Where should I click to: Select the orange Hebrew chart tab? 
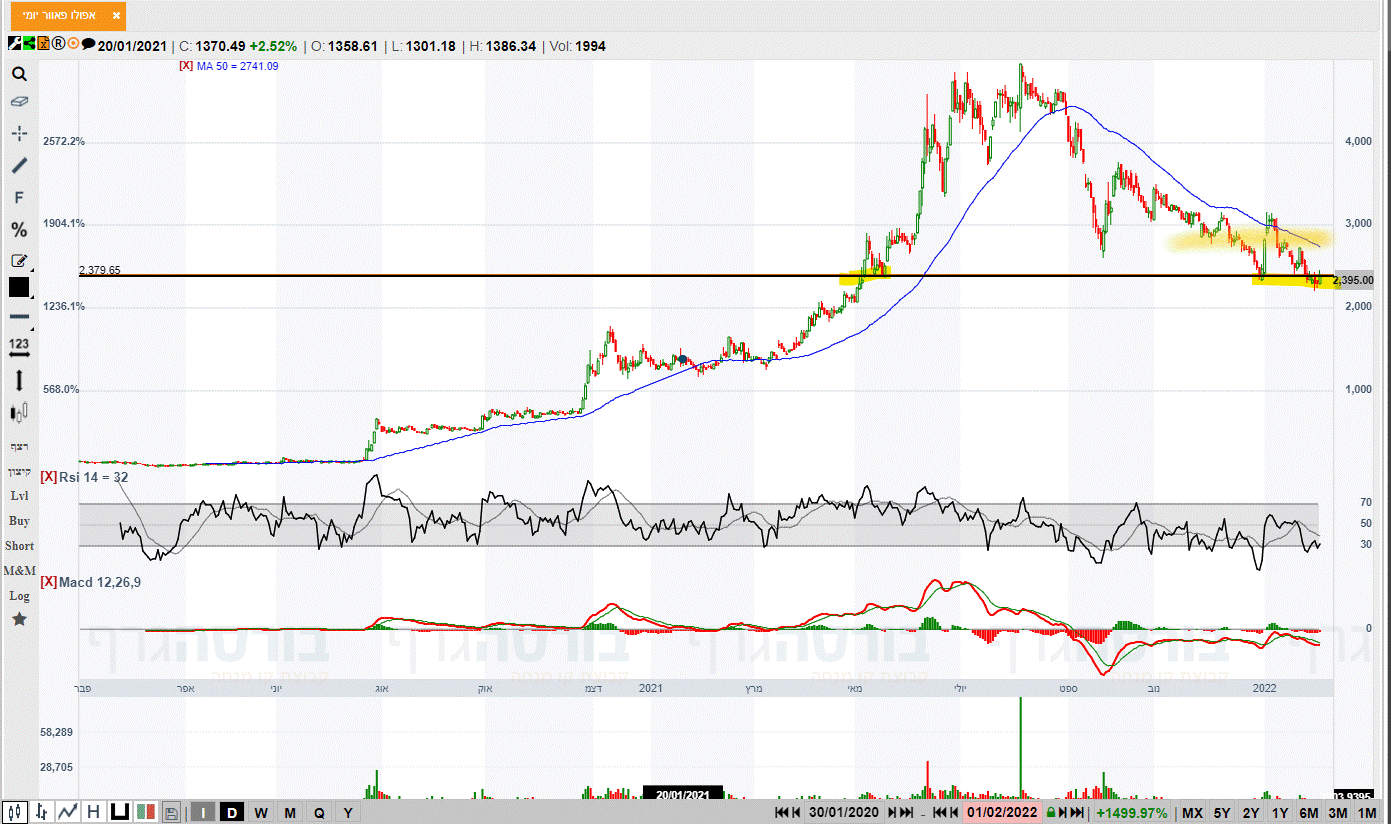(x=69, y=16)
